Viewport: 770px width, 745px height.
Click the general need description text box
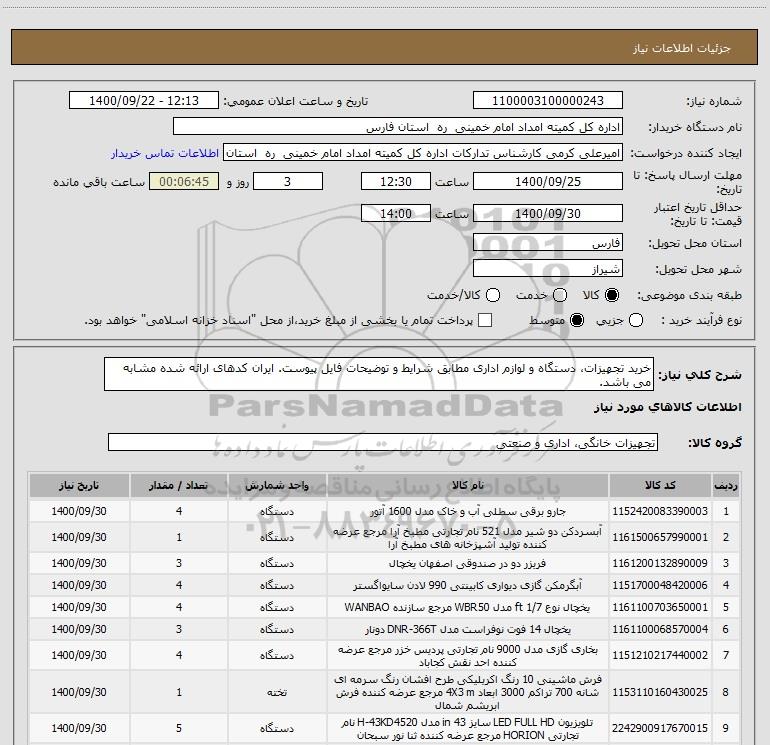pos(379,375)
